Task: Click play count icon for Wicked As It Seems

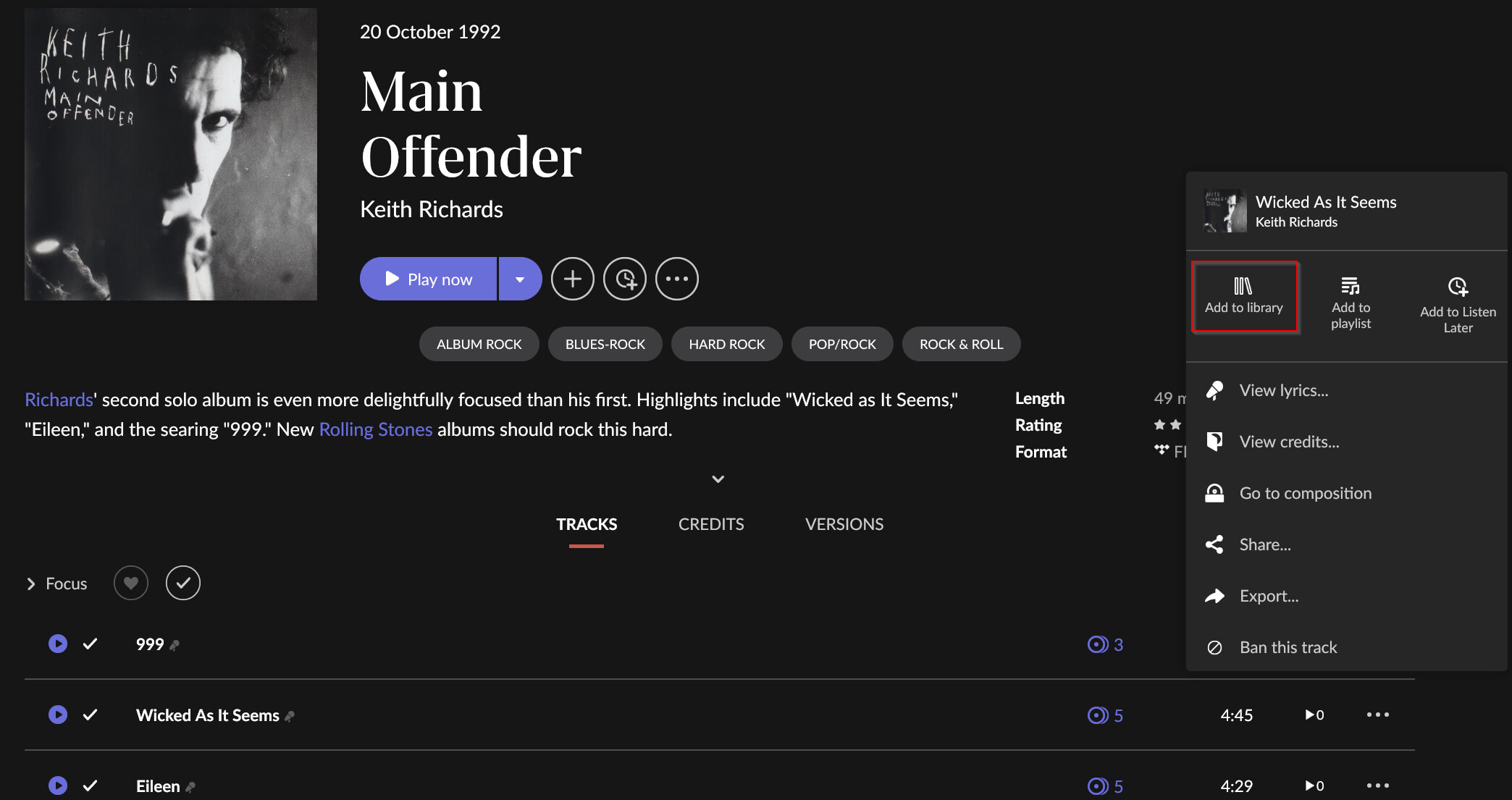Action: point(1314,715)
